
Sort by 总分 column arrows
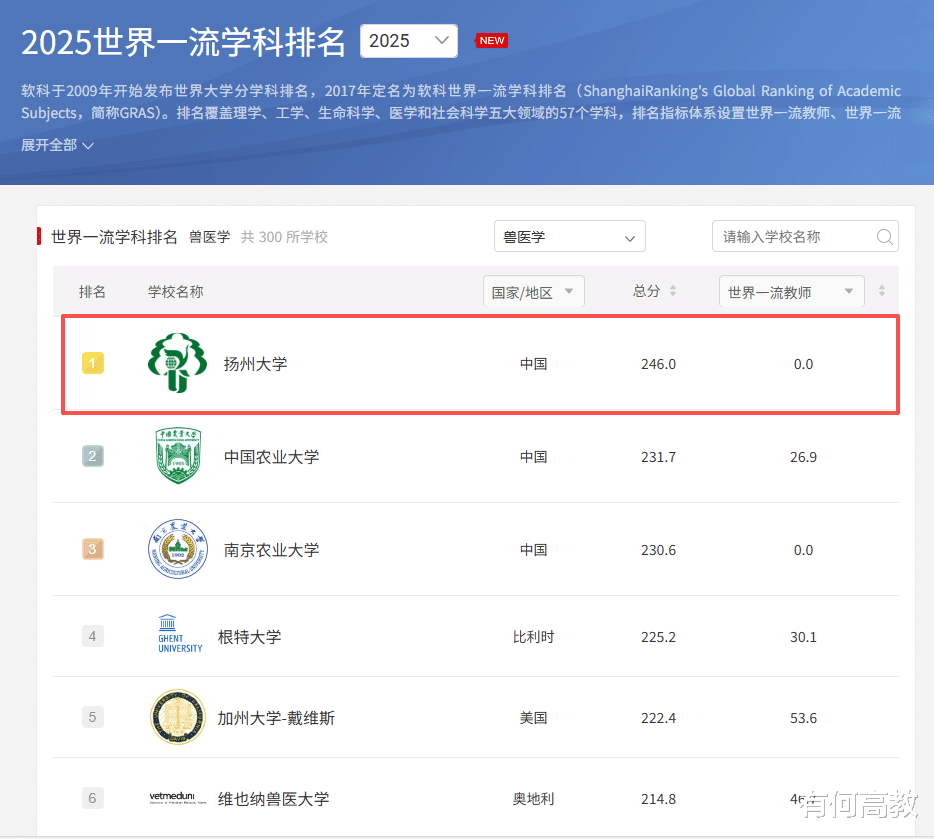click(x=673, y=291)
